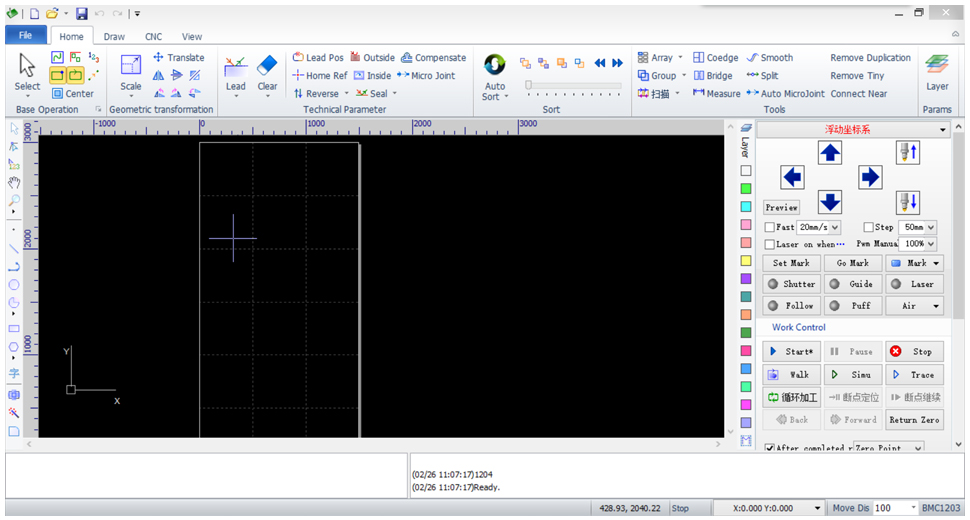This screenshot has height=520, width=970.
Task: Jog laser head left with arrow
Action: coord(792,177)
